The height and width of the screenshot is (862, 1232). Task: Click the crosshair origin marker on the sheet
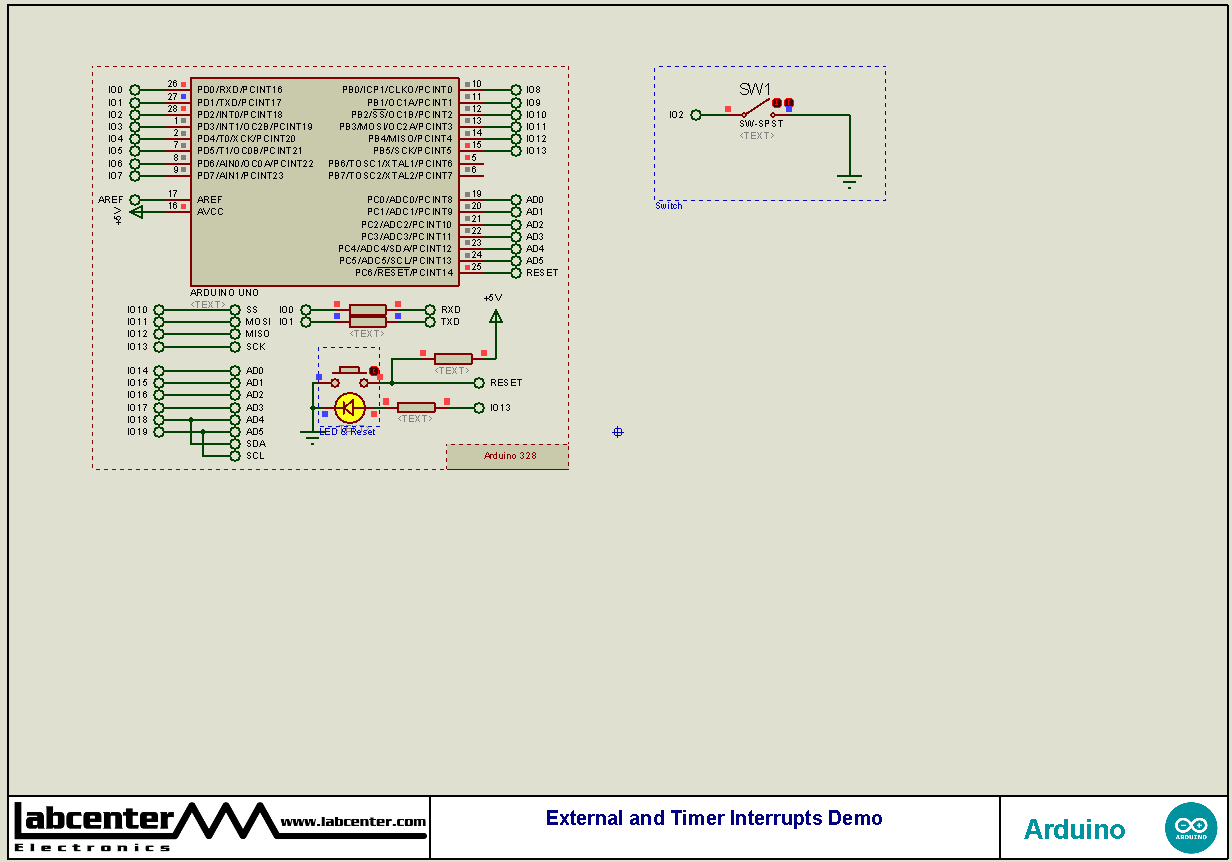(617, 431)
